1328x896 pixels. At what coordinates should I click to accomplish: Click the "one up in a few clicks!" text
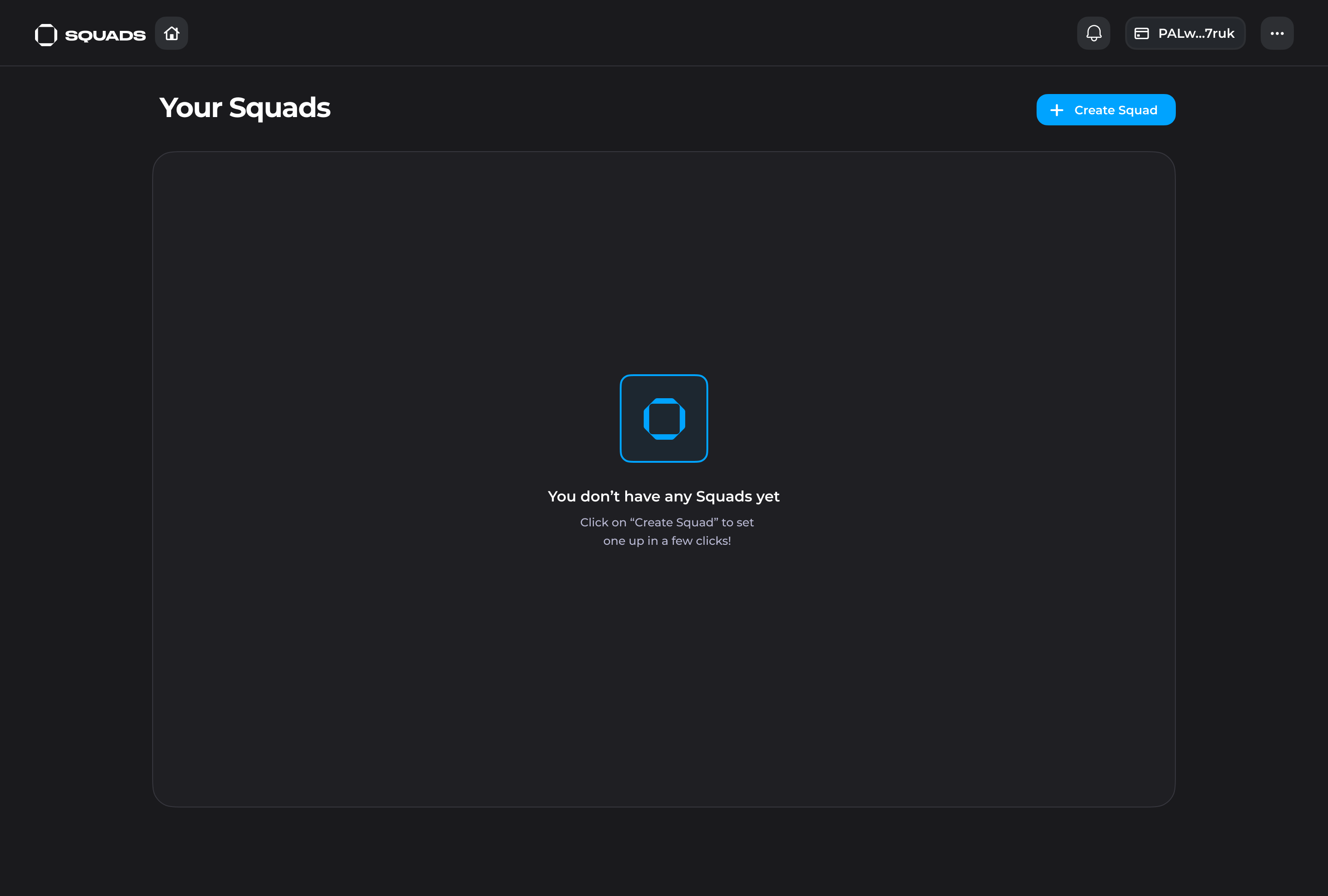coord(666,541)
